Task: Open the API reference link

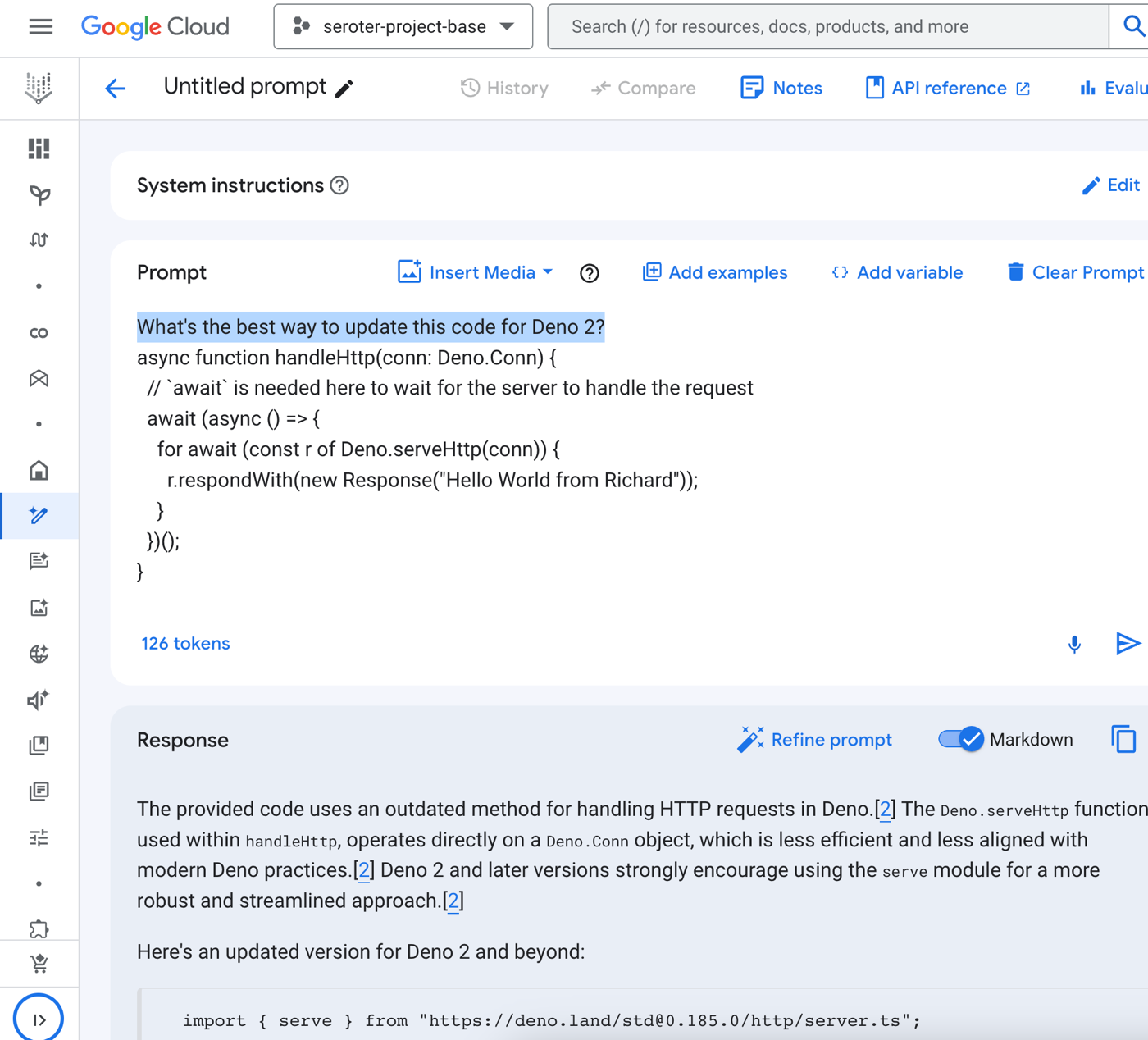Action: (x=948, y=88)
